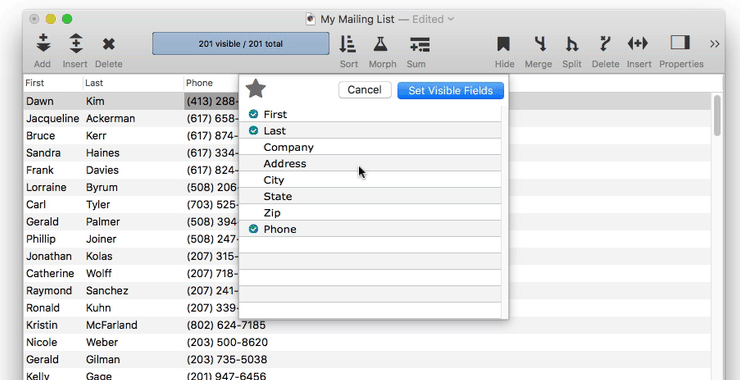Click the Cancel button
Viewport: 740px width, 380px height.
coord(364,90)
